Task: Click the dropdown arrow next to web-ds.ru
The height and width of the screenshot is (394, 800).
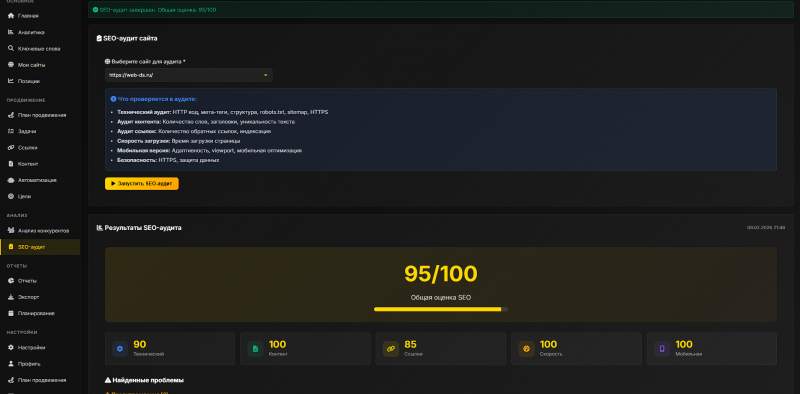Action: pos(265,75)
